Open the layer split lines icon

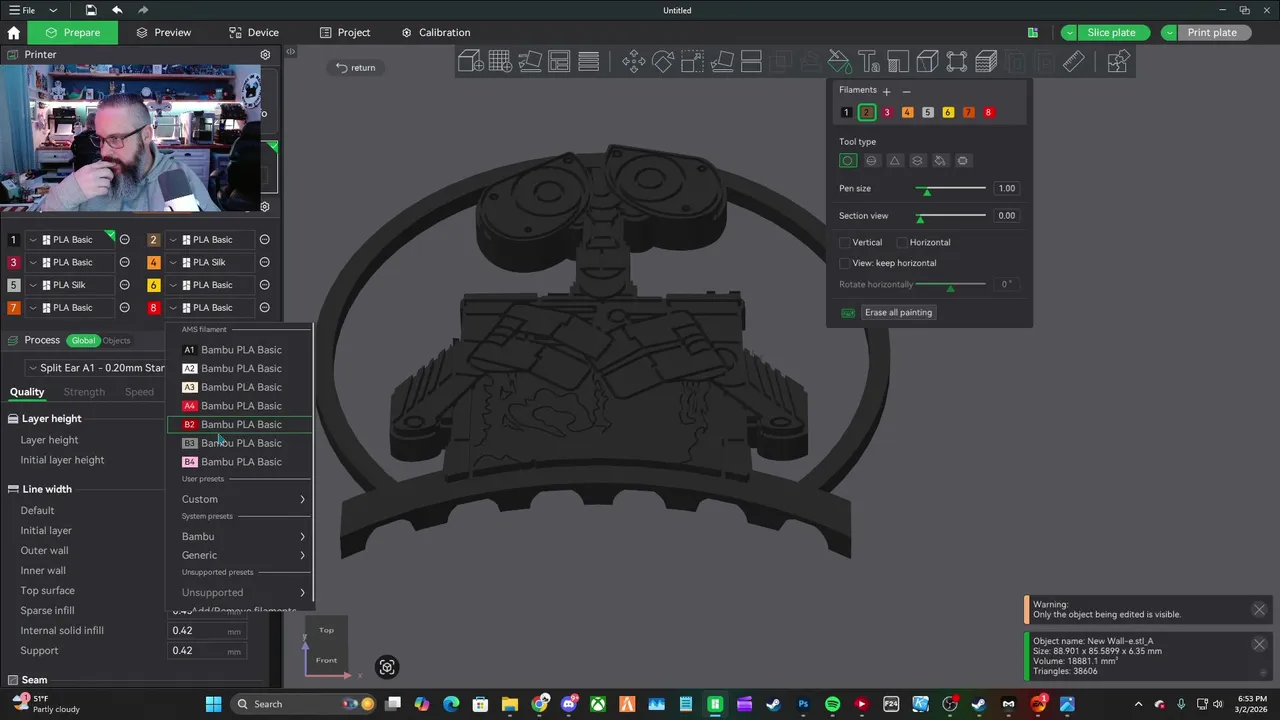[589, 62]
